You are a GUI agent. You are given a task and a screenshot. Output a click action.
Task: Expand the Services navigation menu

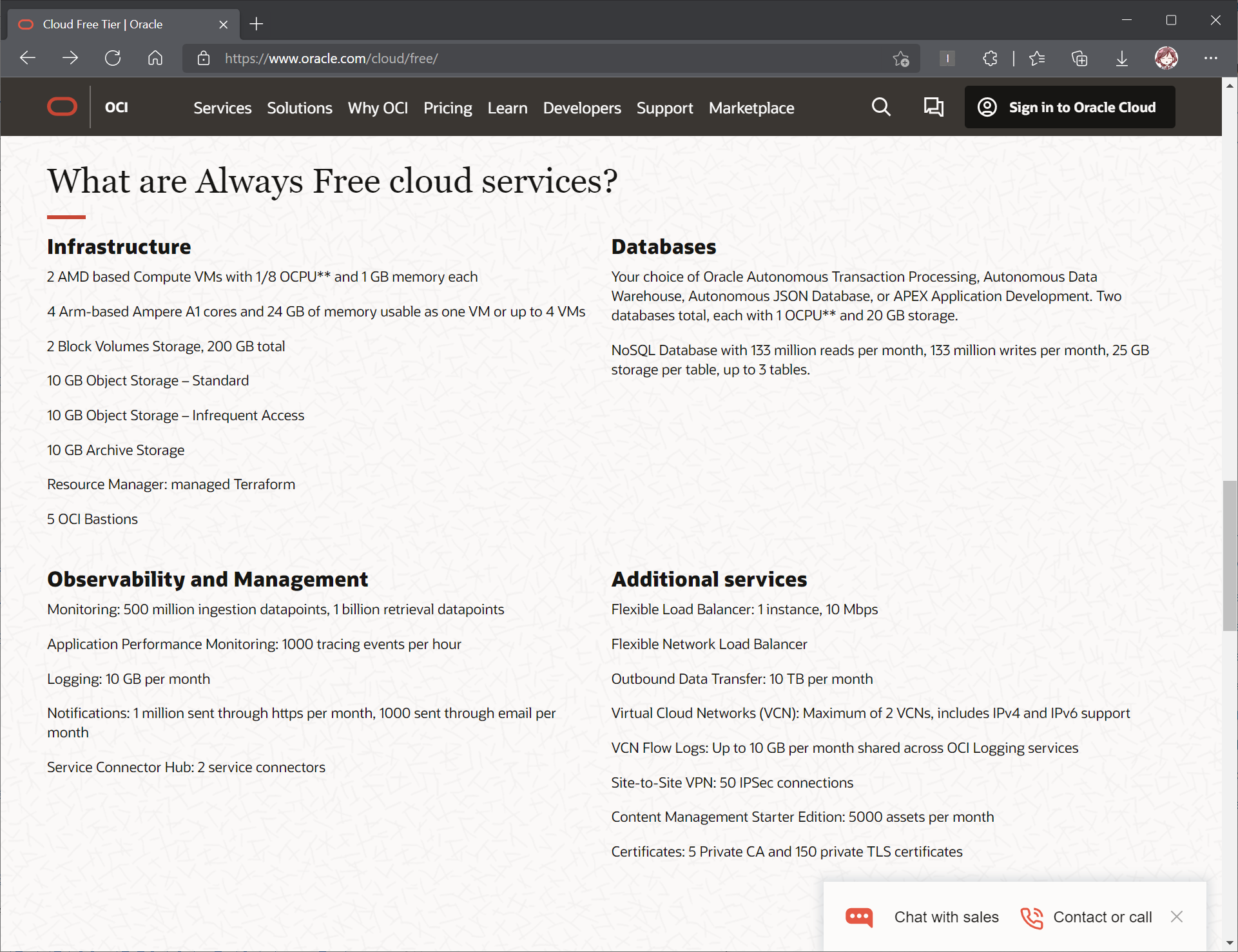[222, 108]
